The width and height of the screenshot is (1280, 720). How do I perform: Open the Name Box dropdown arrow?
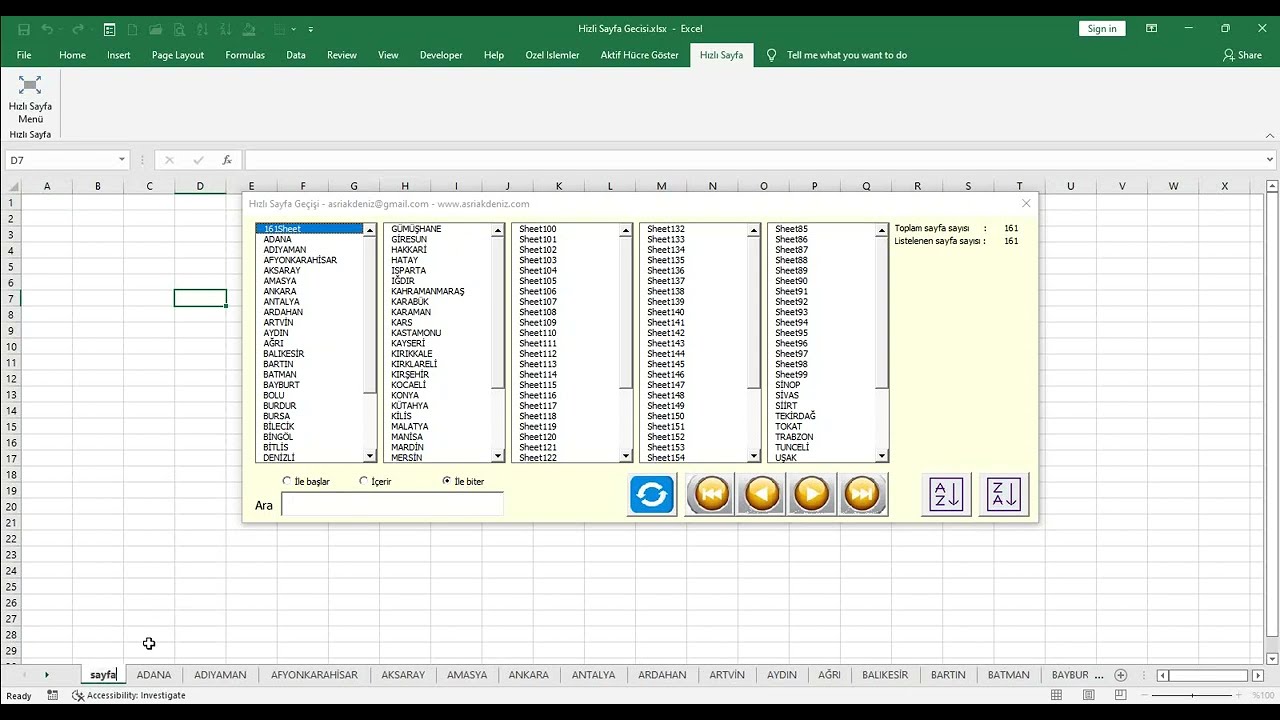pos(122,160)
